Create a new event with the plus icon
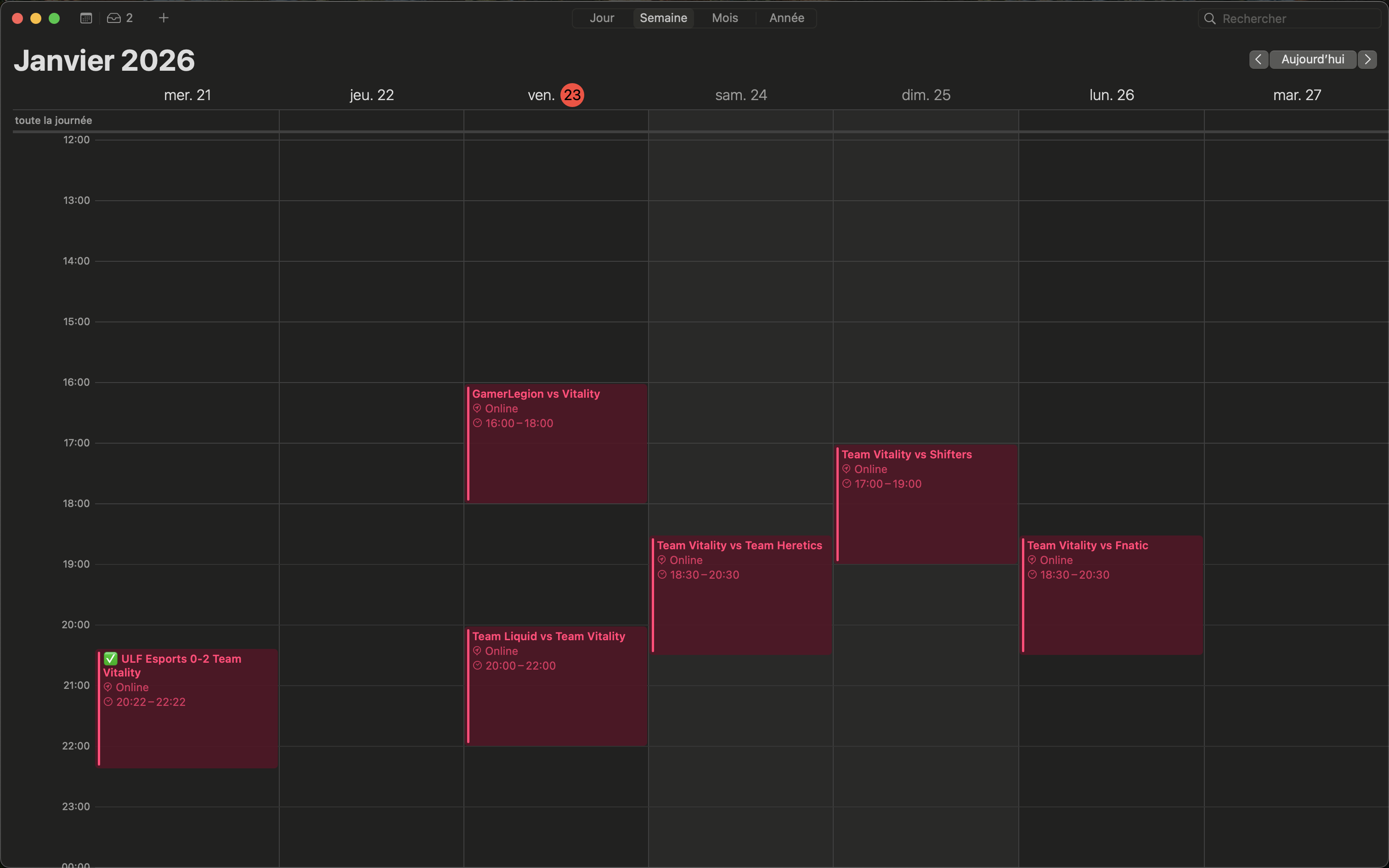The image size is (1389, 868). coord(163,18)
